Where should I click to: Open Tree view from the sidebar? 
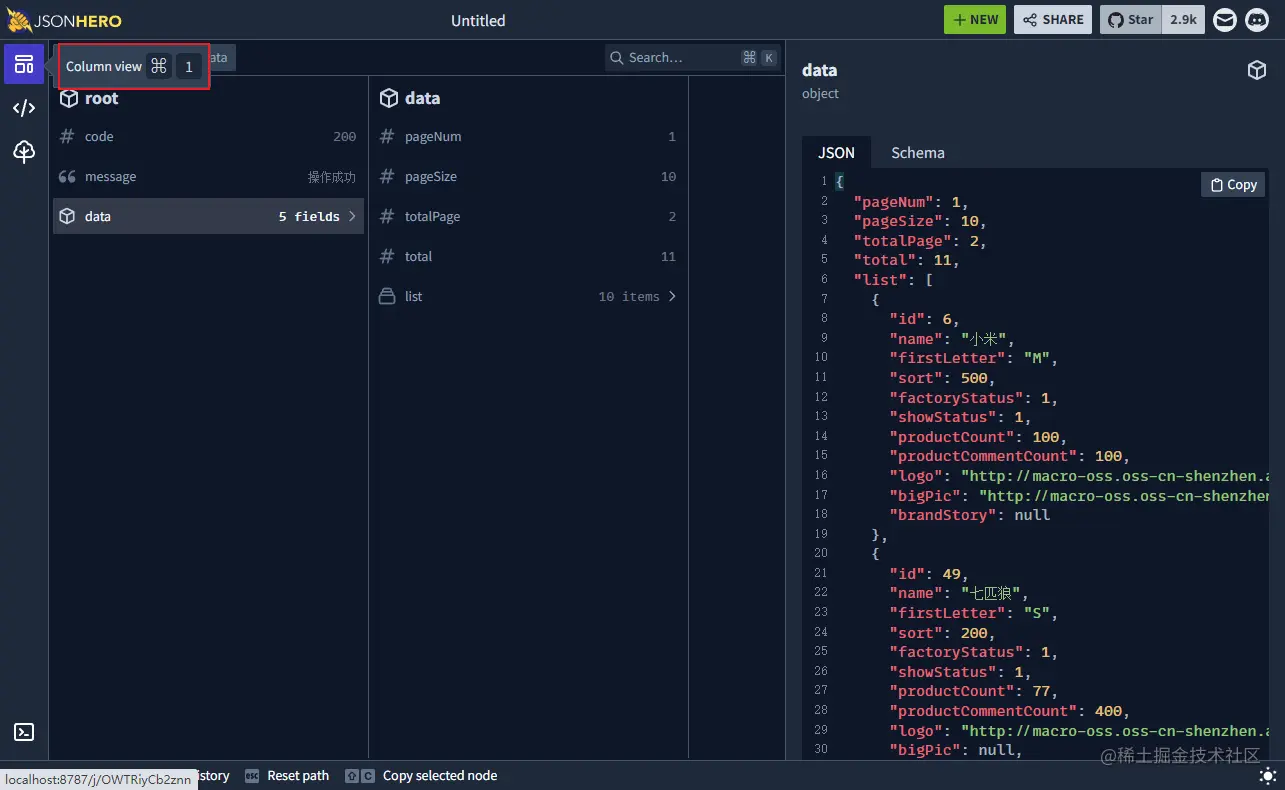23,152
